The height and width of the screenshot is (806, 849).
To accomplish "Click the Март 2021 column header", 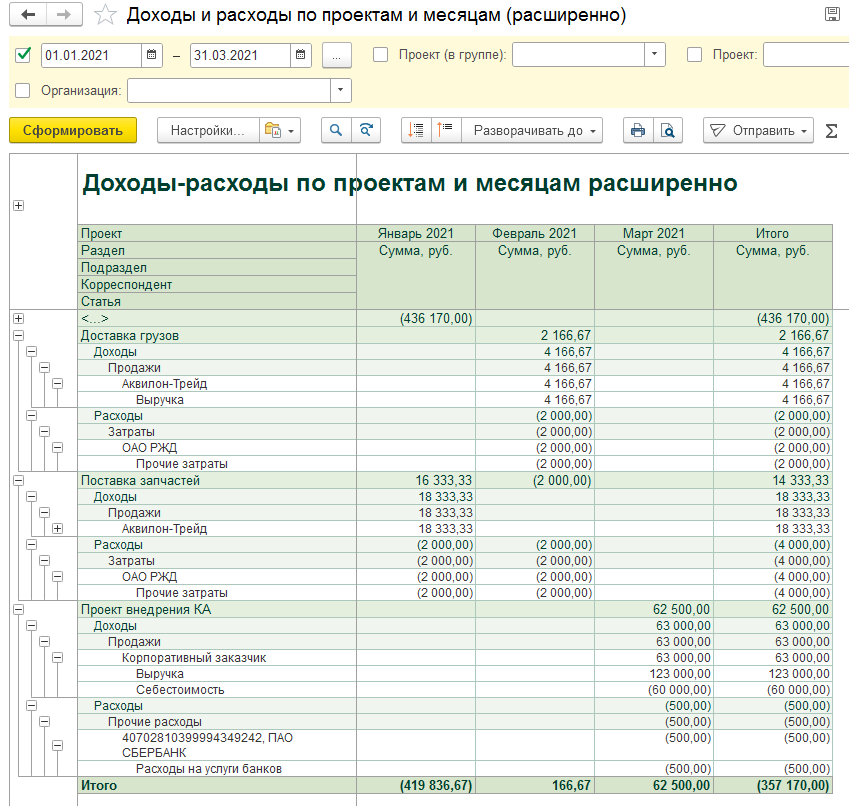I will (x=654, y=233).
